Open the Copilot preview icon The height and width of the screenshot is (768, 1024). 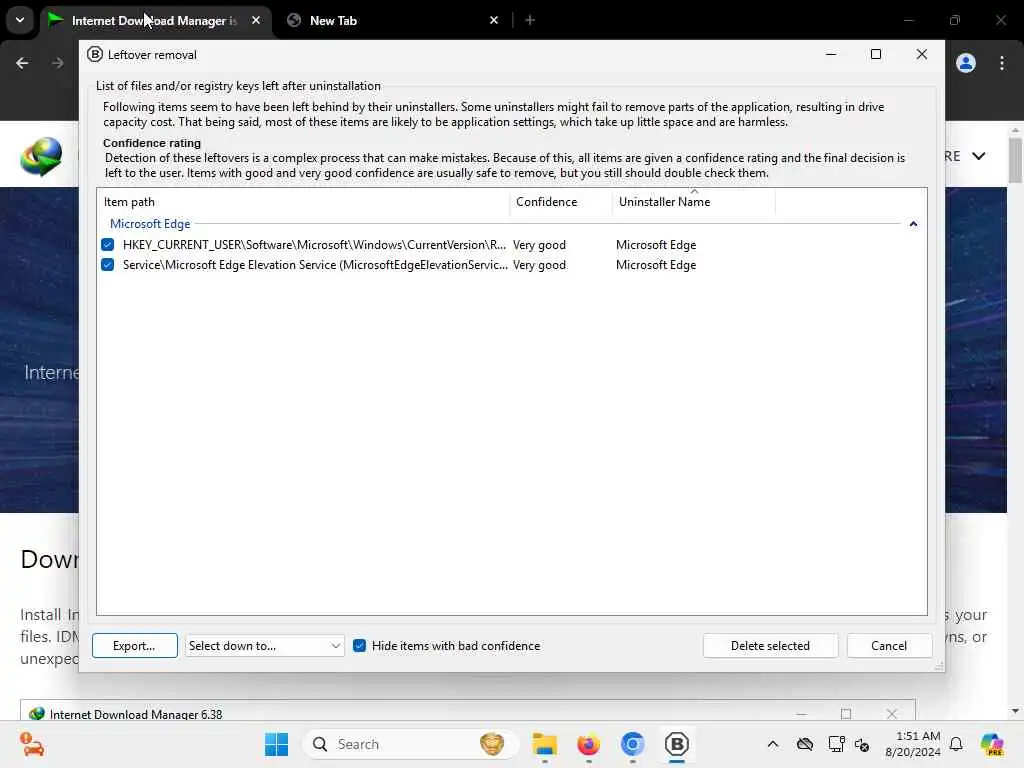[x=992, y=744]
